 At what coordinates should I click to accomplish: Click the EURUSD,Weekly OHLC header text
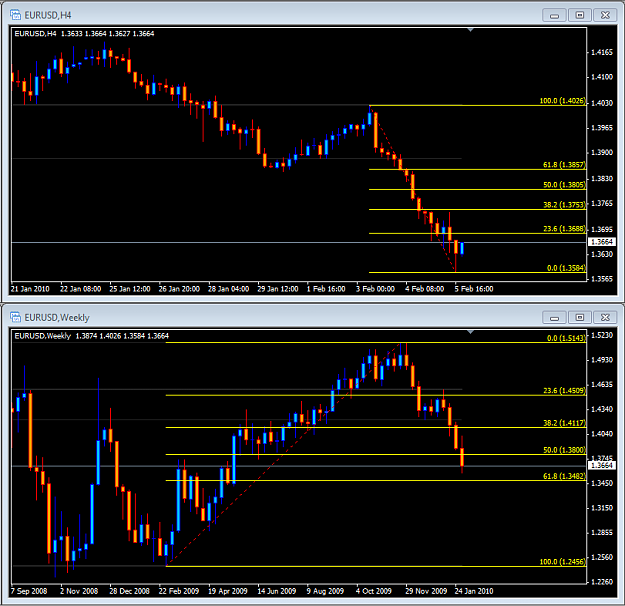(x=92, y=336)
